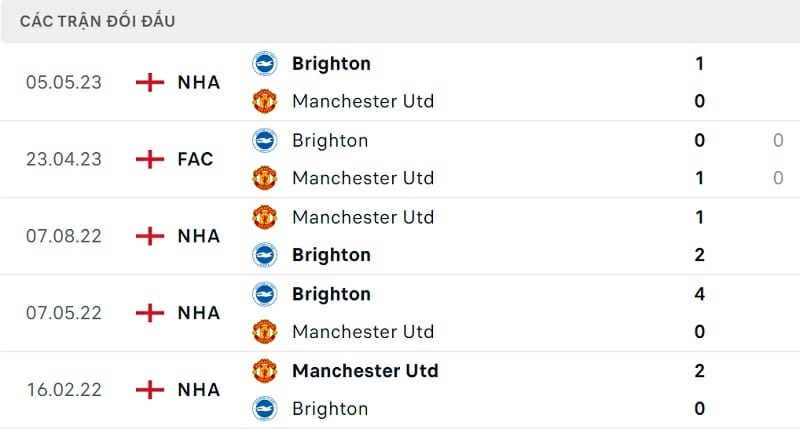
Task: Click Manchester Utd crest in 16.02.22 match
Action: (264, 371)
